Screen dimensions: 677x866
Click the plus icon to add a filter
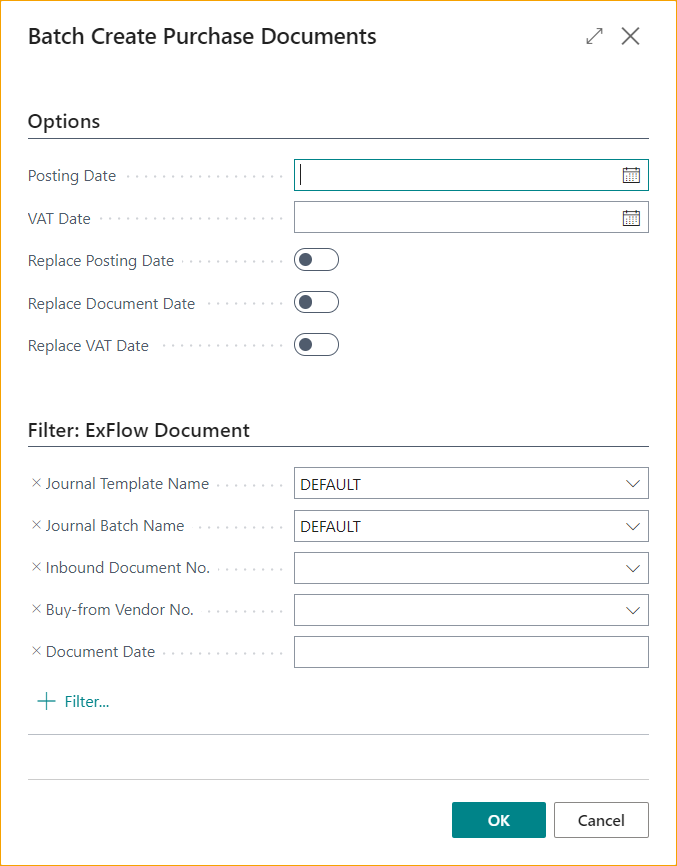(46, 701)
